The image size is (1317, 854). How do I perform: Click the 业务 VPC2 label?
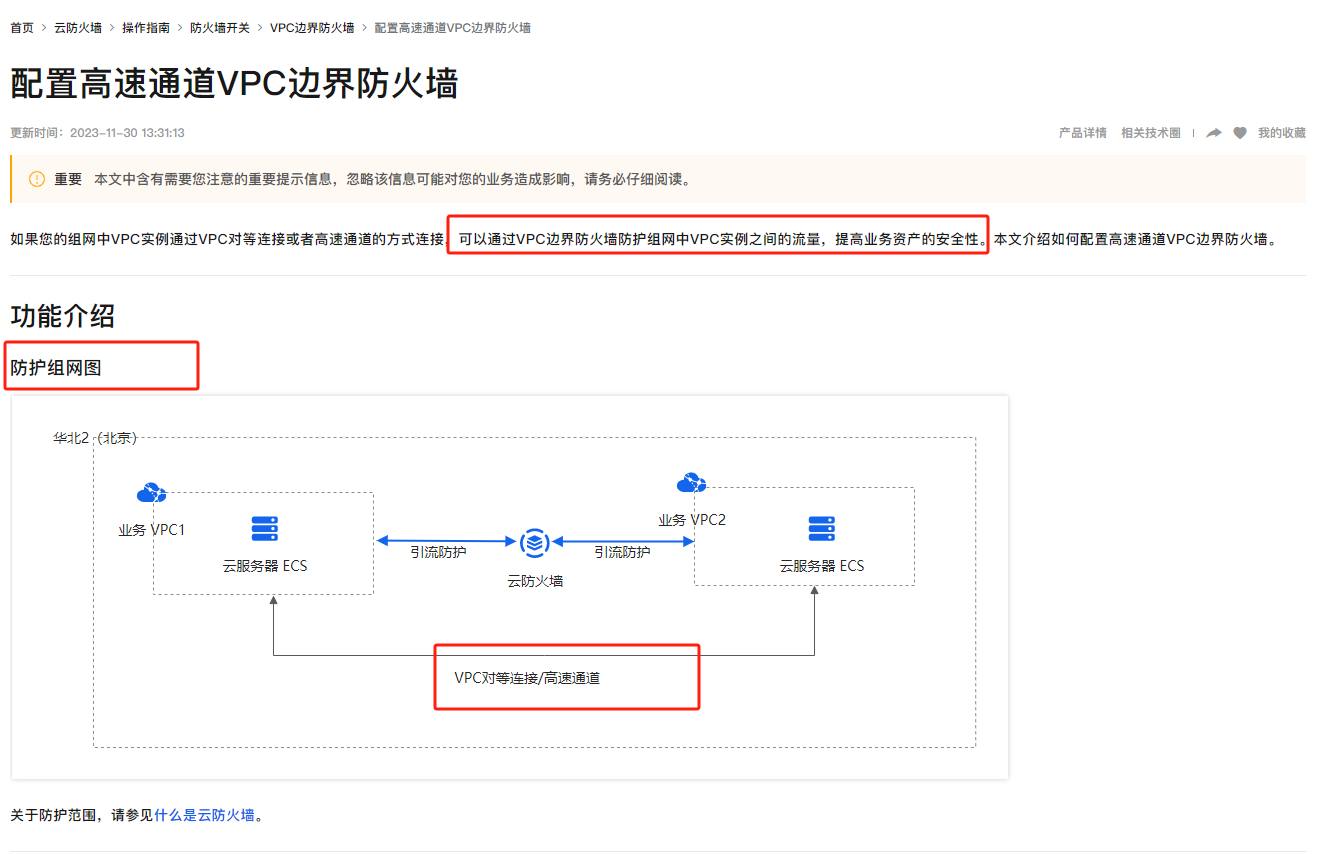pos(692,520)
